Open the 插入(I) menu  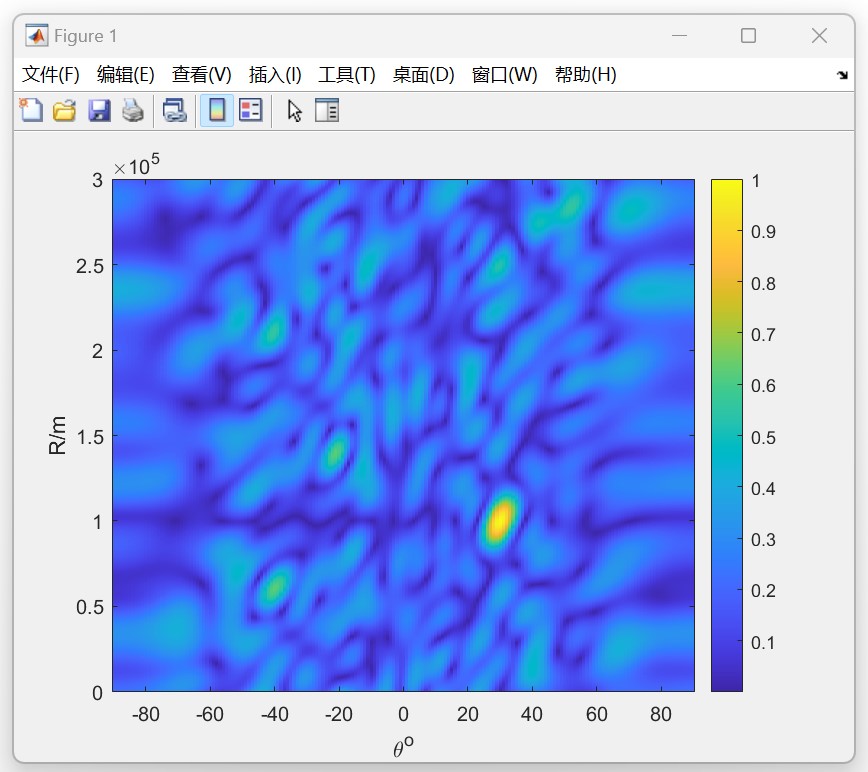click(x=275, y=75)
